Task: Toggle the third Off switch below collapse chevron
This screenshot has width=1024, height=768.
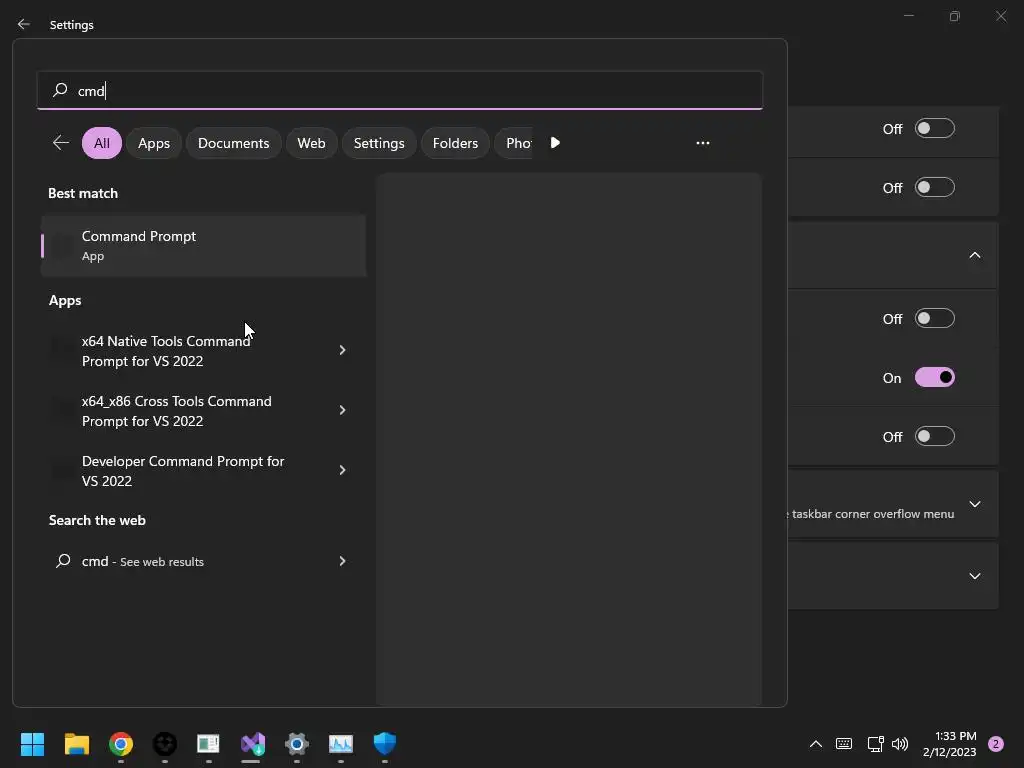Action: [x=935, y=319]
